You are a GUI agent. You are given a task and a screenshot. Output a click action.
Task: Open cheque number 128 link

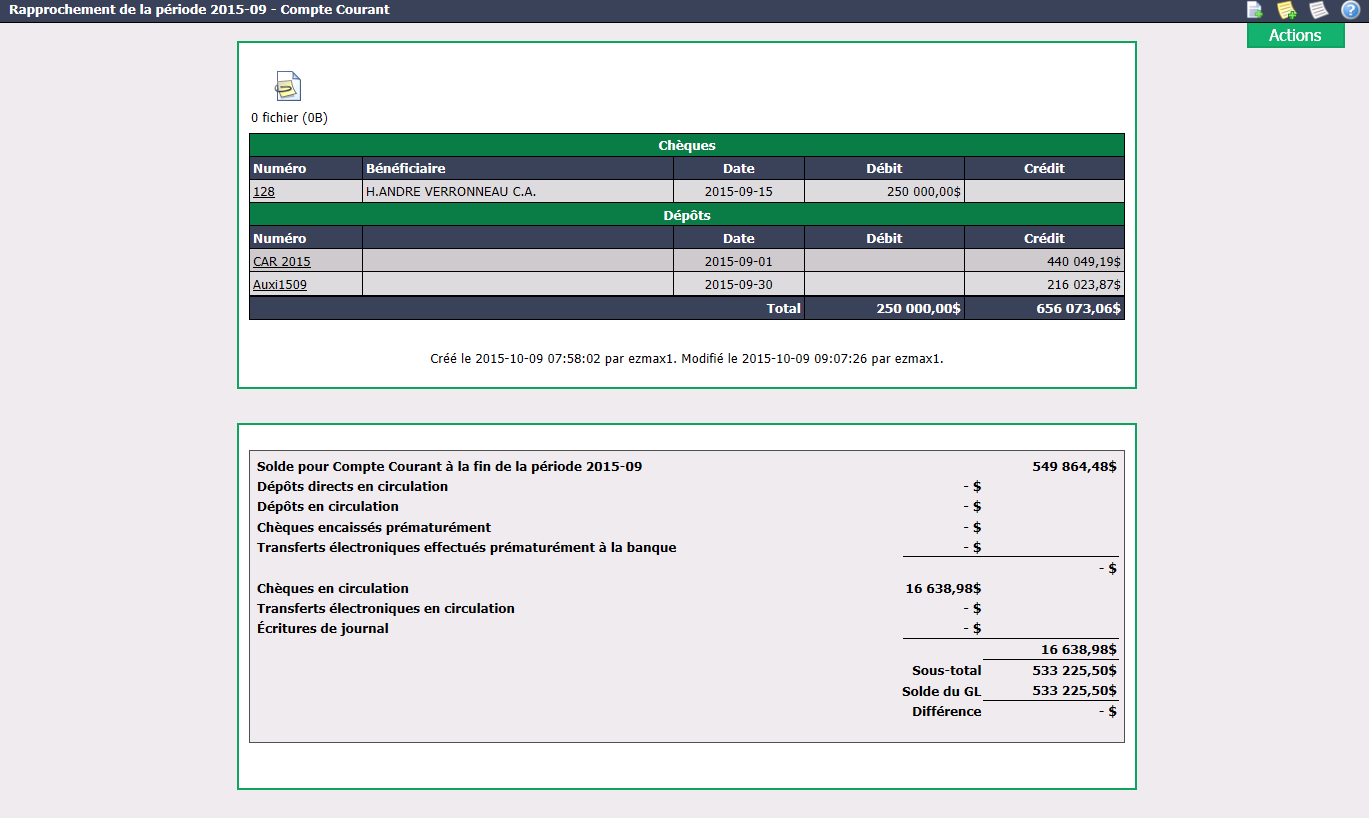tap(264, 191)
